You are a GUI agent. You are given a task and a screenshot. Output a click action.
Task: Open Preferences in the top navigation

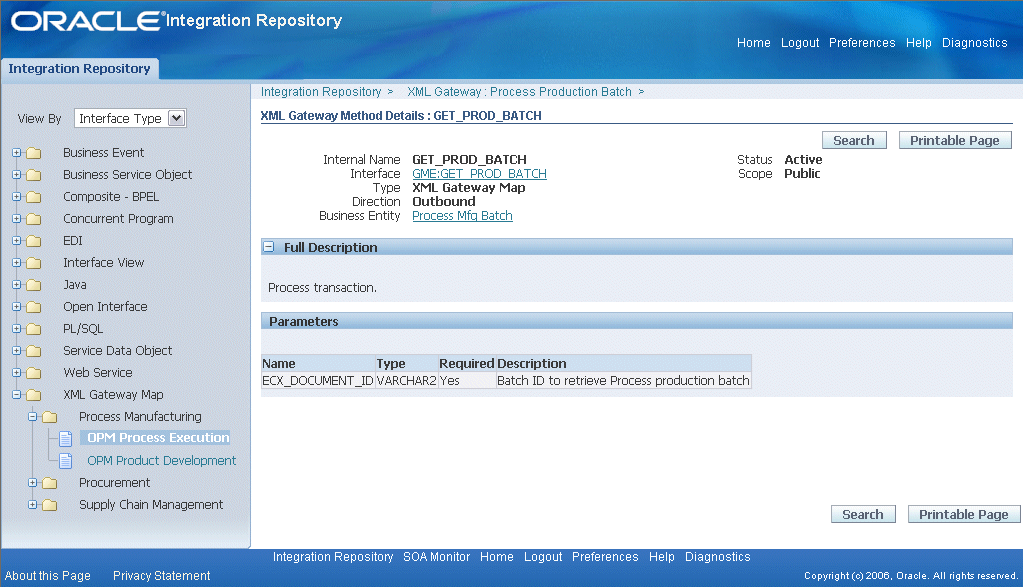[862, 43]
